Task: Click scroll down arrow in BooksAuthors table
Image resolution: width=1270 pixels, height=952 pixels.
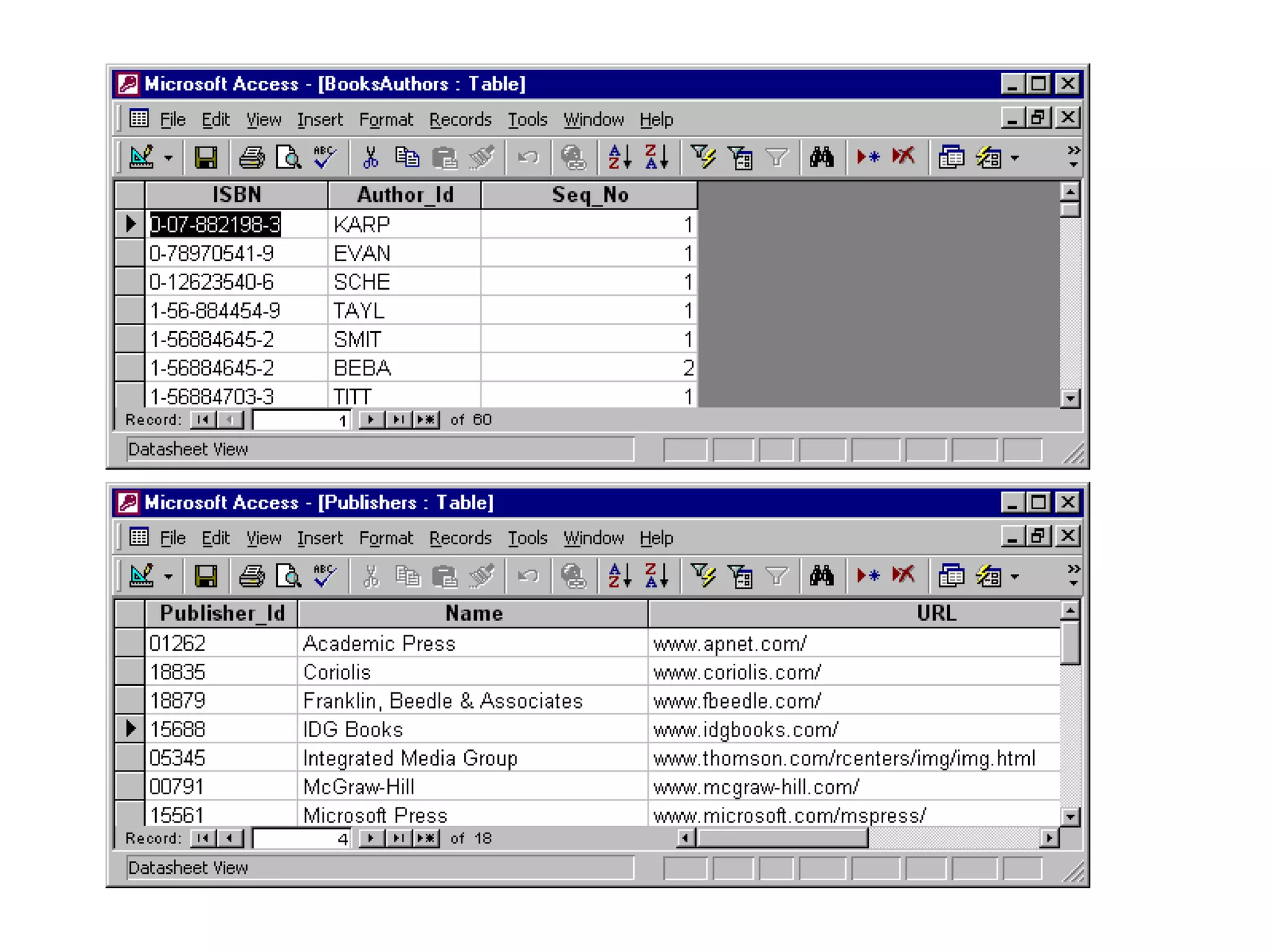Action: pos(1070,398)
